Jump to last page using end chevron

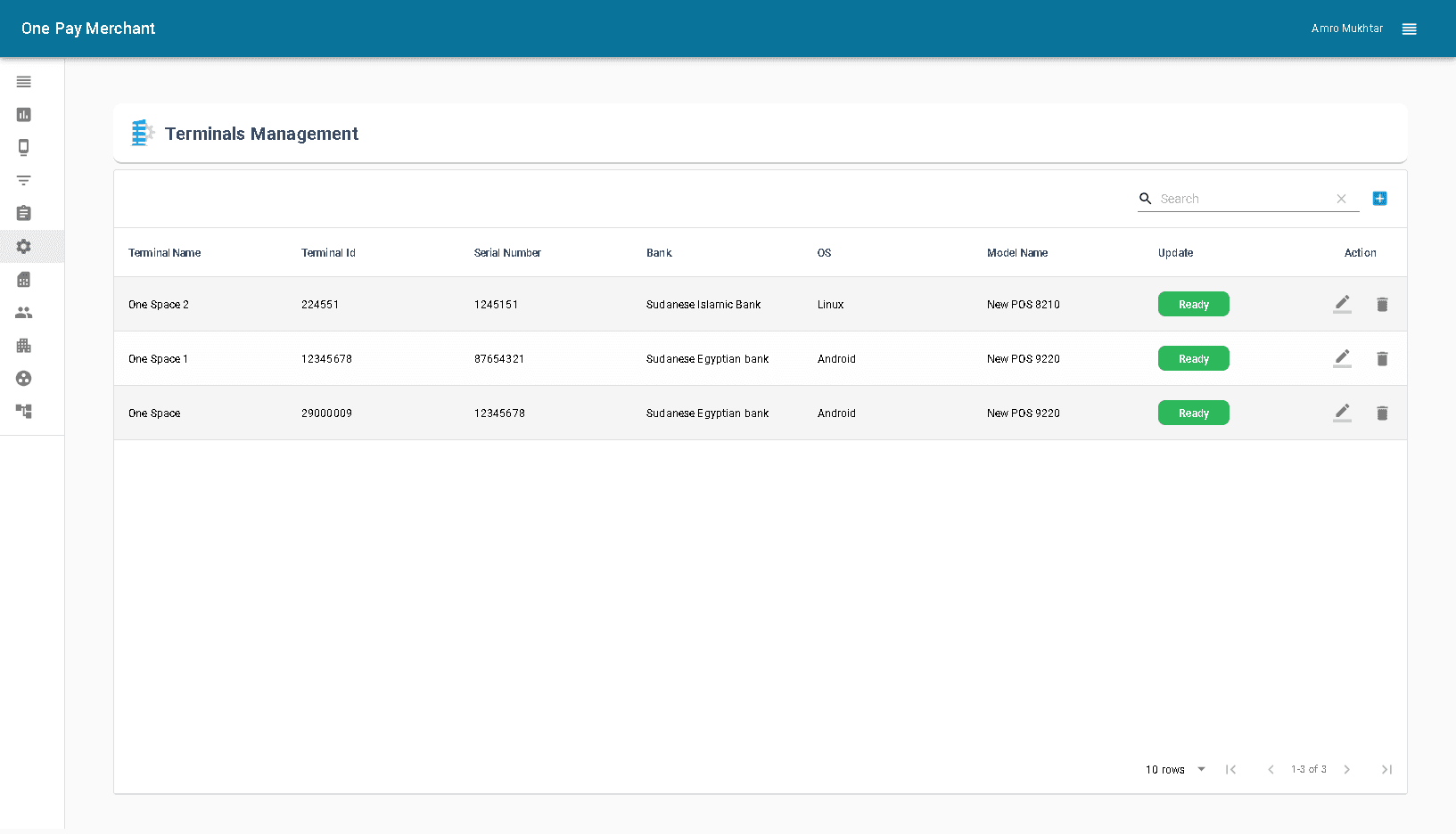pos(1387,769)
